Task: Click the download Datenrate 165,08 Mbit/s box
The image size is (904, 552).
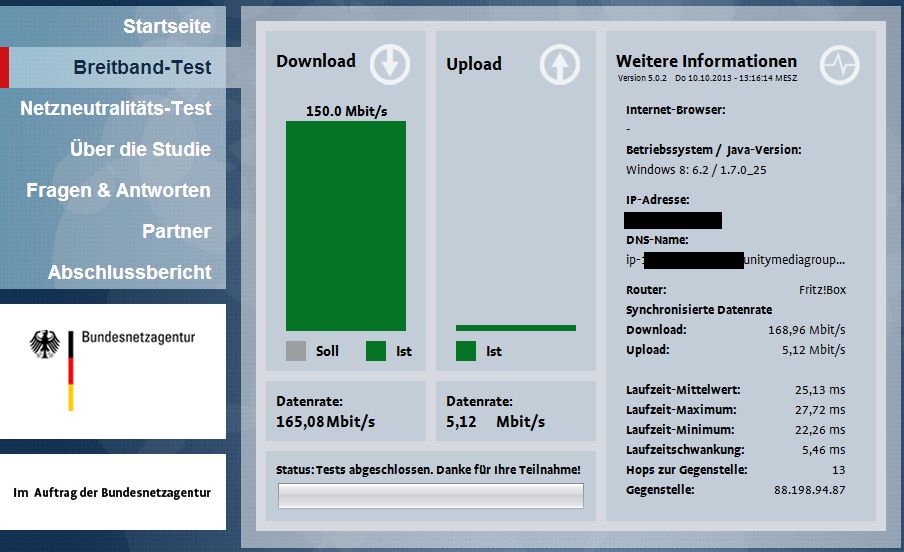Action: coord(346,411)
